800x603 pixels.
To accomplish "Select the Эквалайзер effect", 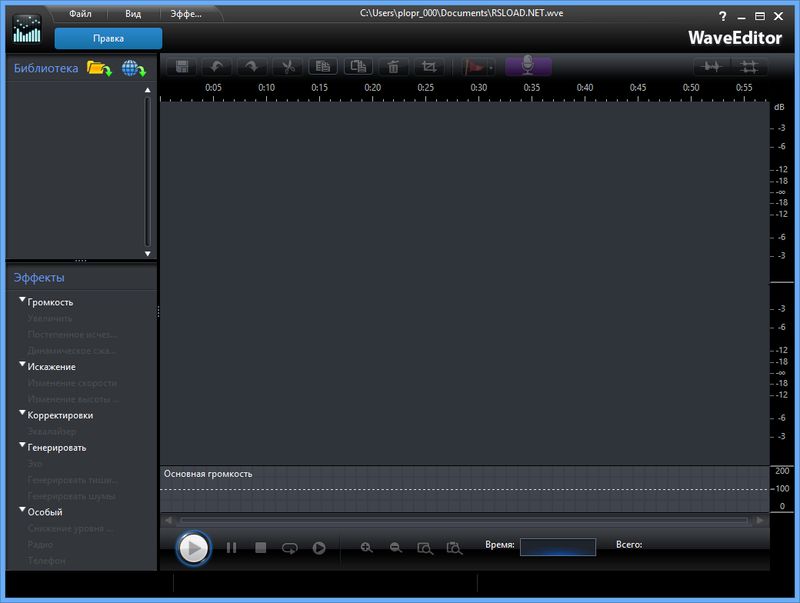I will [x=52, y=432].
